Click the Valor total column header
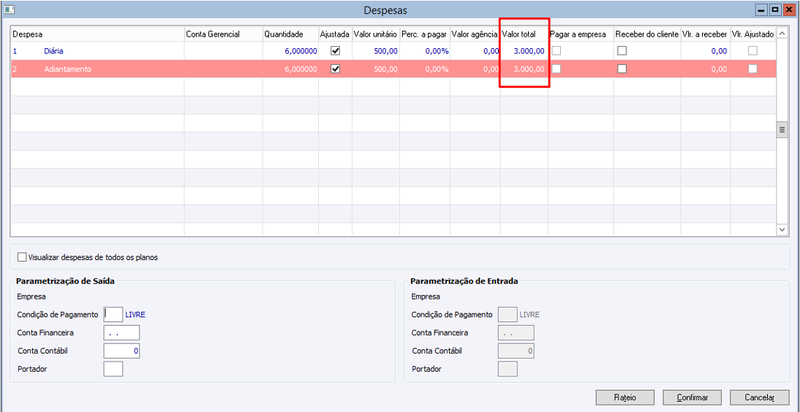 (x=524, y=34)
